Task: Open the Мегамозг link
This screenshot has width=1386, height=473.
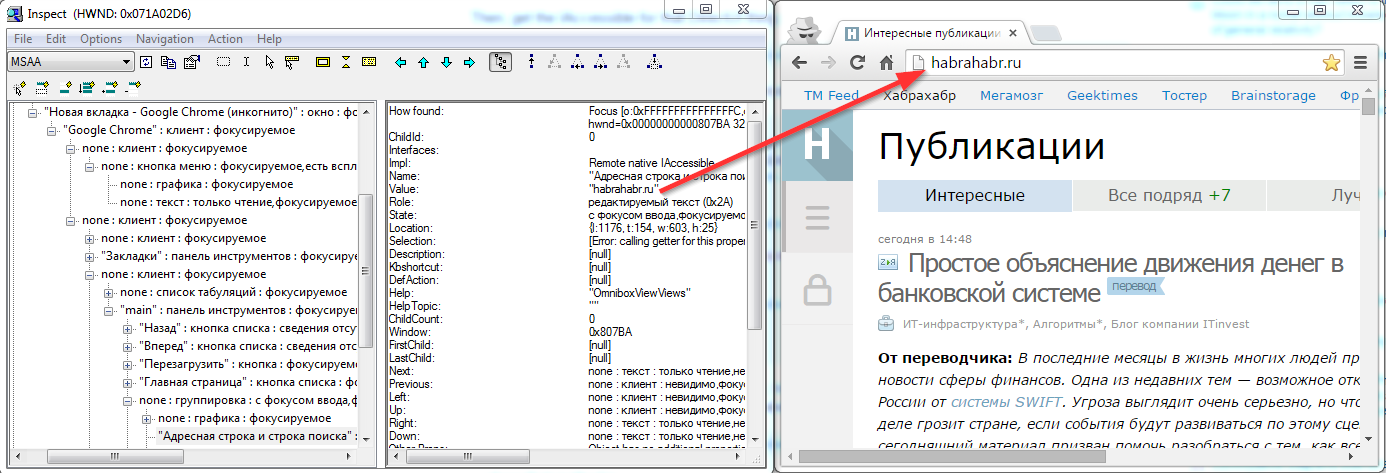Action: point(1009,96)
